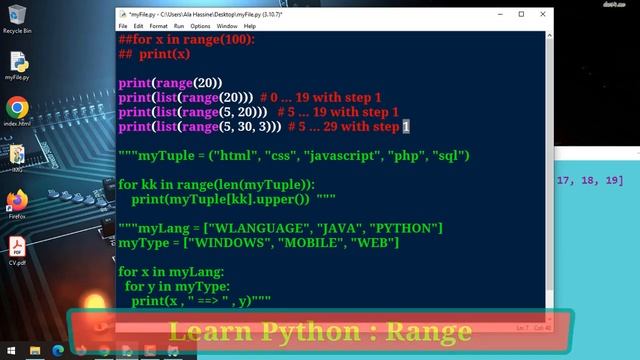The height and width of the screenshot is (360, 640).
Task: Click the highlighted '1' at comment end
Action: point(406,127)
